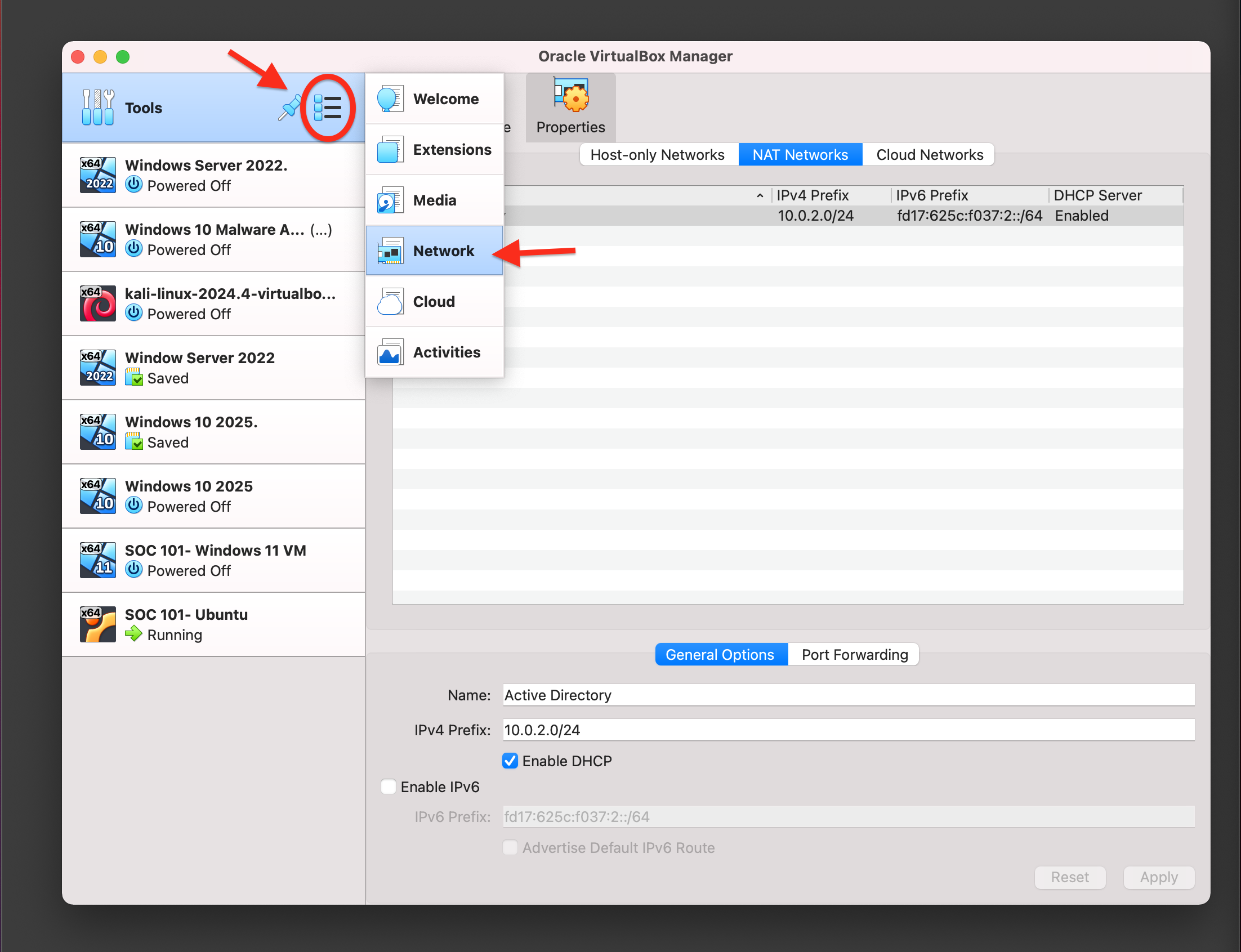This screenshot has width=1241, height=952.
Task: Click the Running arrow status icon for Ubuntu
Action: point(134,633)
